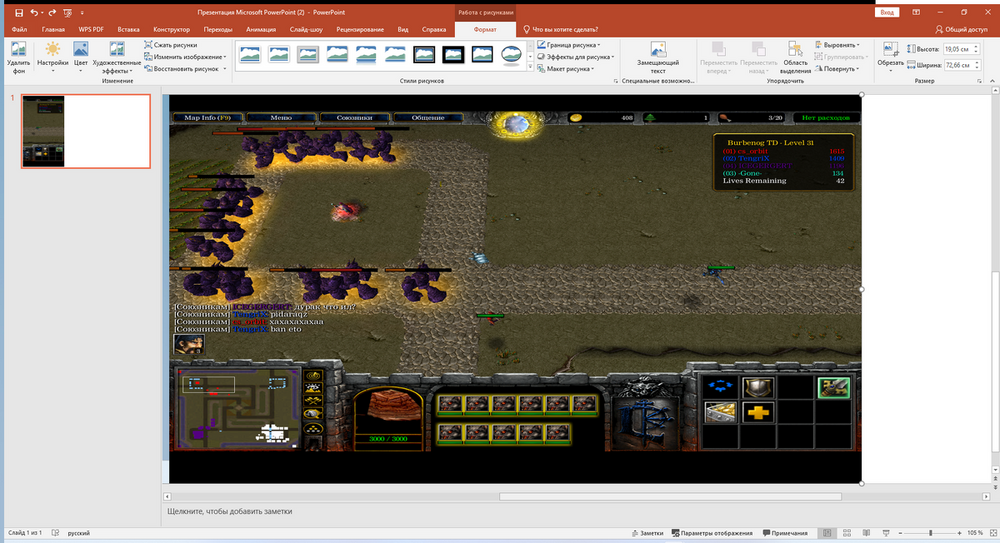The height and width of the screenshot is (543, 1000).
Task: Open the Справка tab
Action: [x=434, y=29]
